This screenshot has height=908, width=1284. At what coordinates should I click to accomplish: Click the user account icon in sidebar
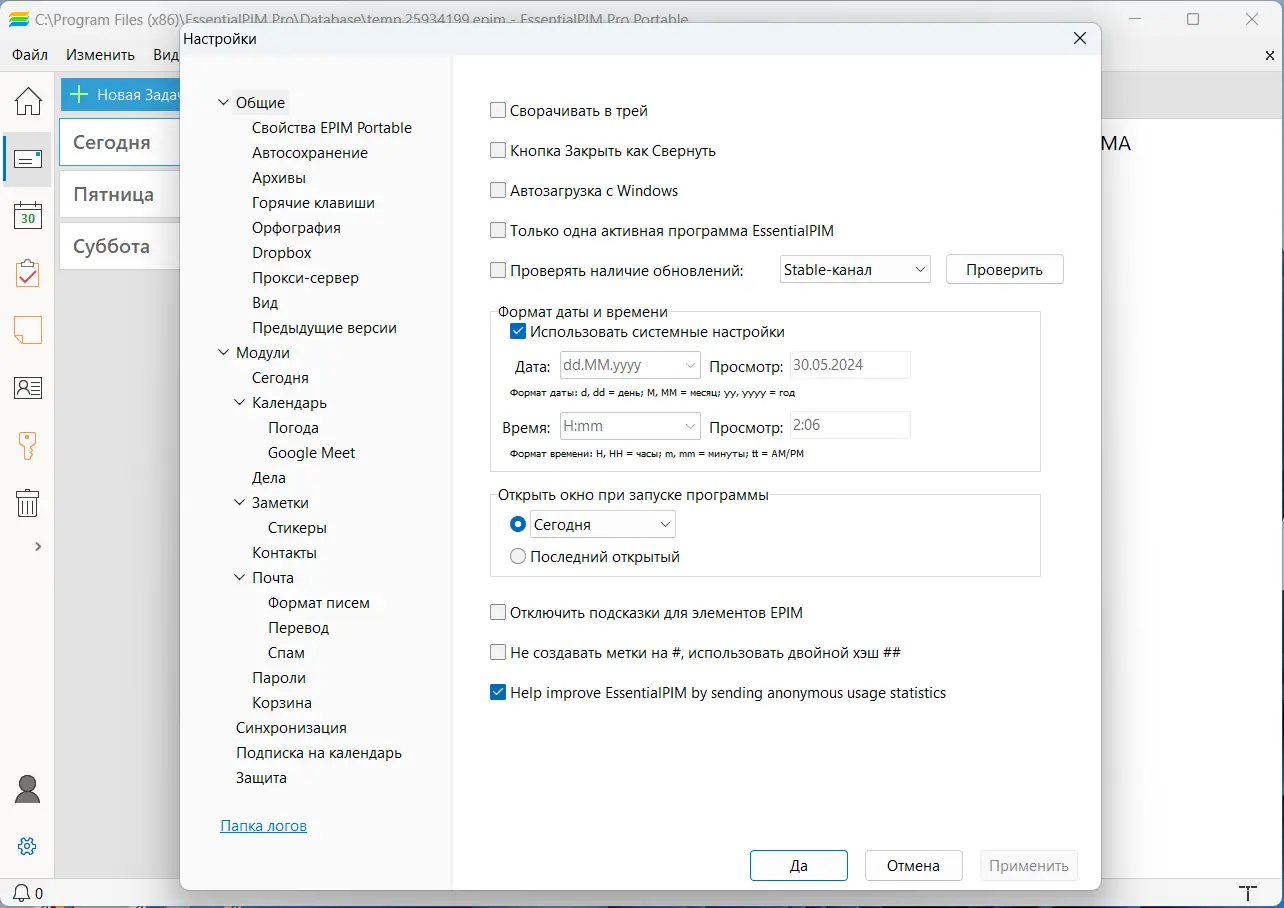(x=28, y=789)
